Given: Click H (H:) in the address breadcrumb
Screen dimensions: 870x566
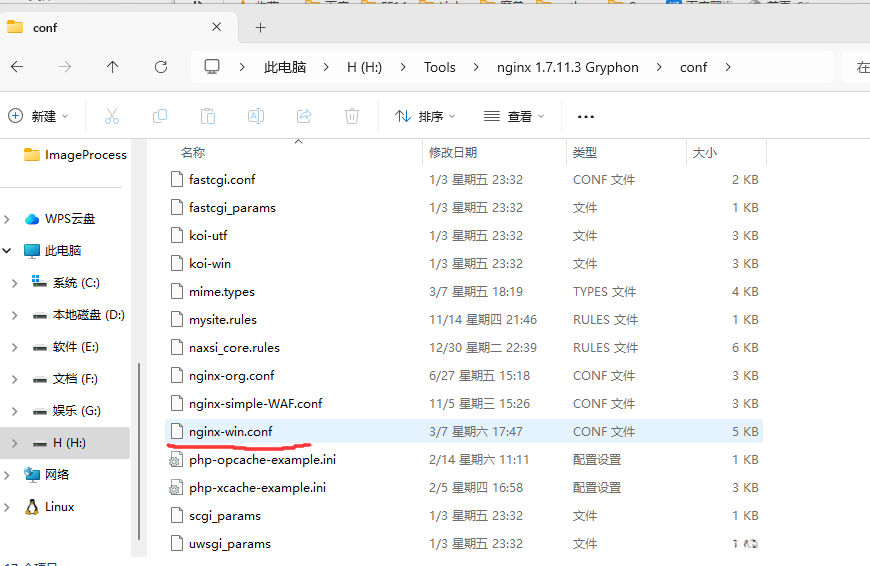Looking at the screenshot, I should [x=365, y=67].
